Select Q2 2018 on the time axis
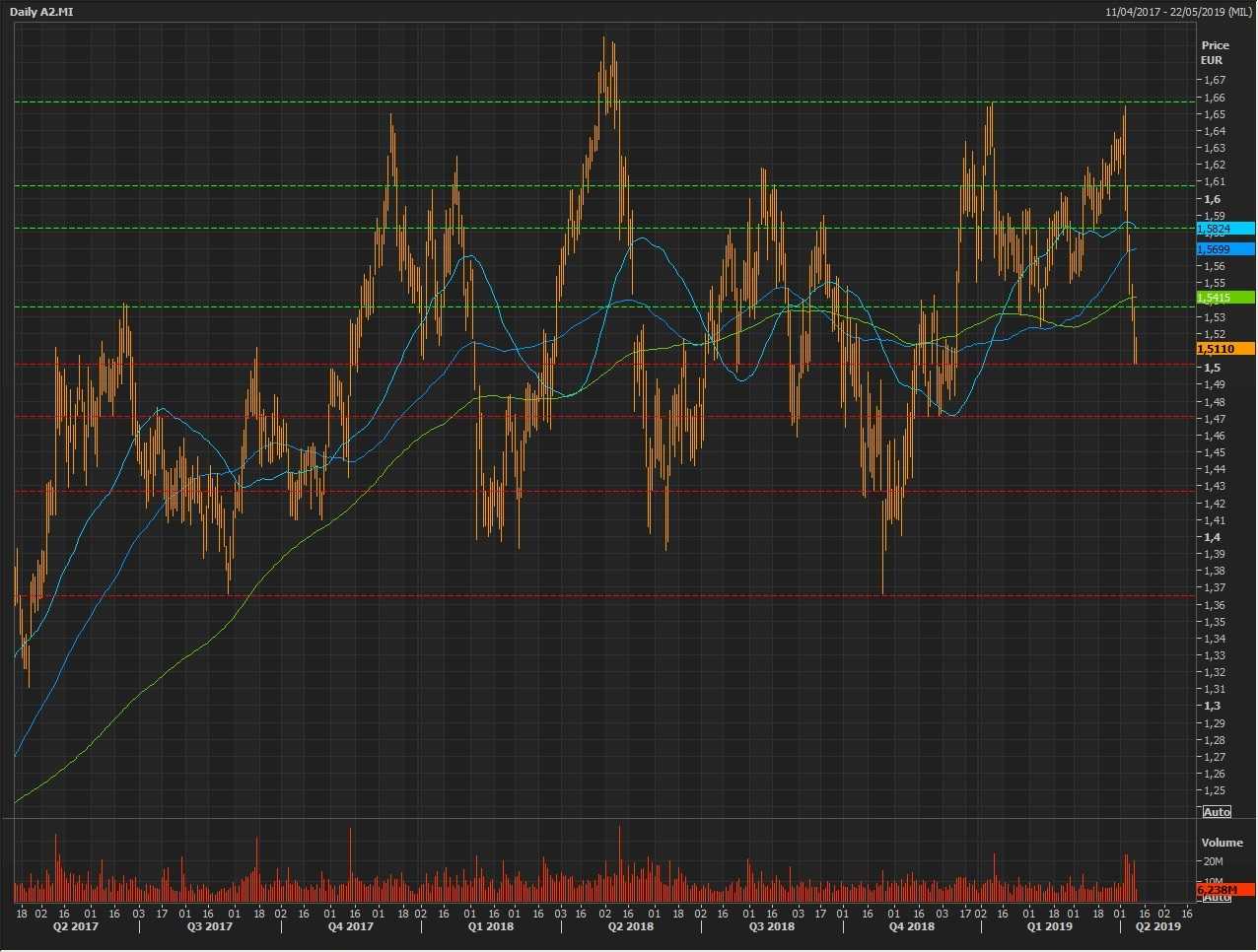 (631, 926)
